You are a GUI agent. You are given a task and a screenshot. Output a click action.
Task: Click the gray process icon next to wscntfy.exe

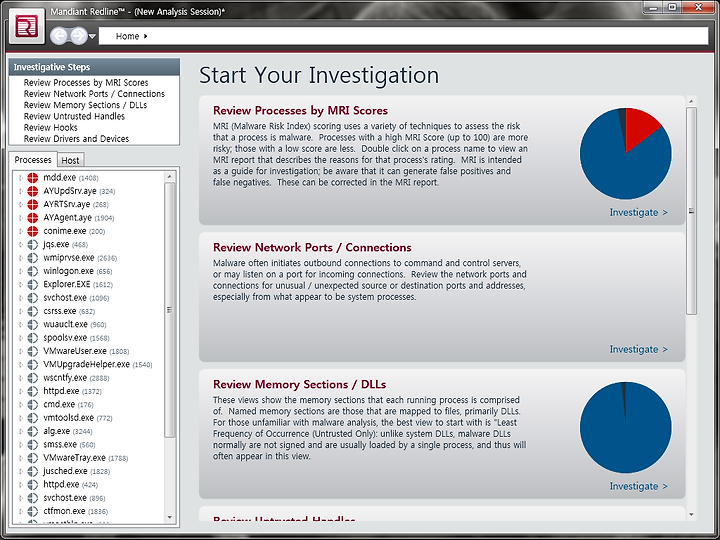(x=33, y=377)
